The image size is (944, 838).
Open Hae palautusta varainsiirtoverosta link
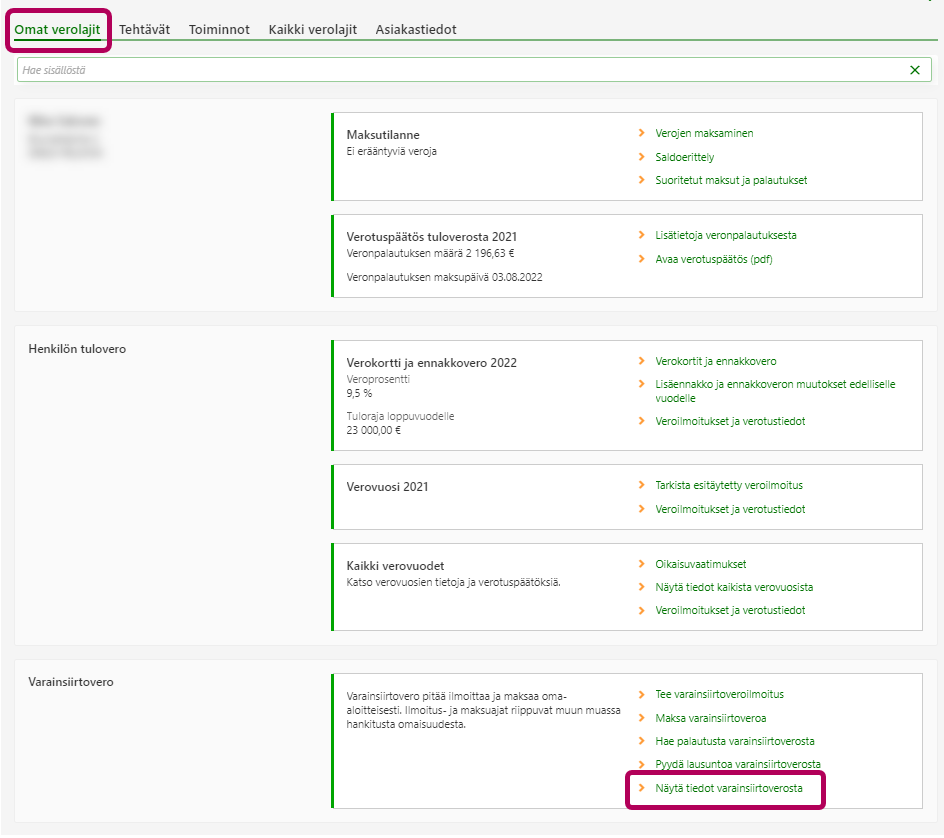coord(734,741)
